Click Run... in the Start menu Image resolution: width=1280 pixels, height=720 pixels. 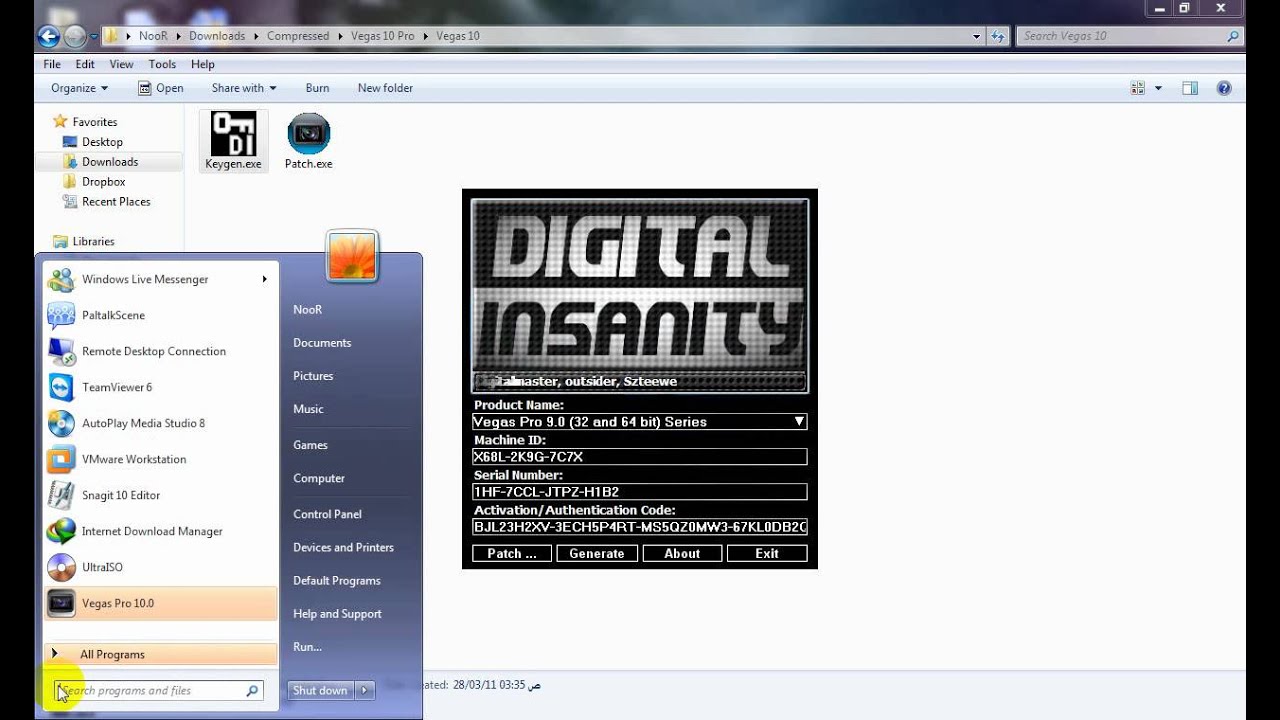click(307, 647)
